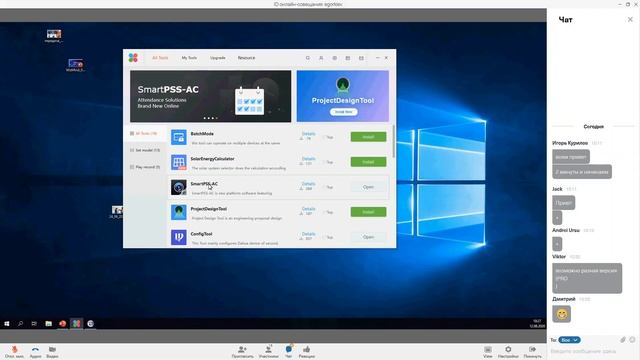Open the user account icon in ToolBox
640x360 pixels.
tap(321, 58)
